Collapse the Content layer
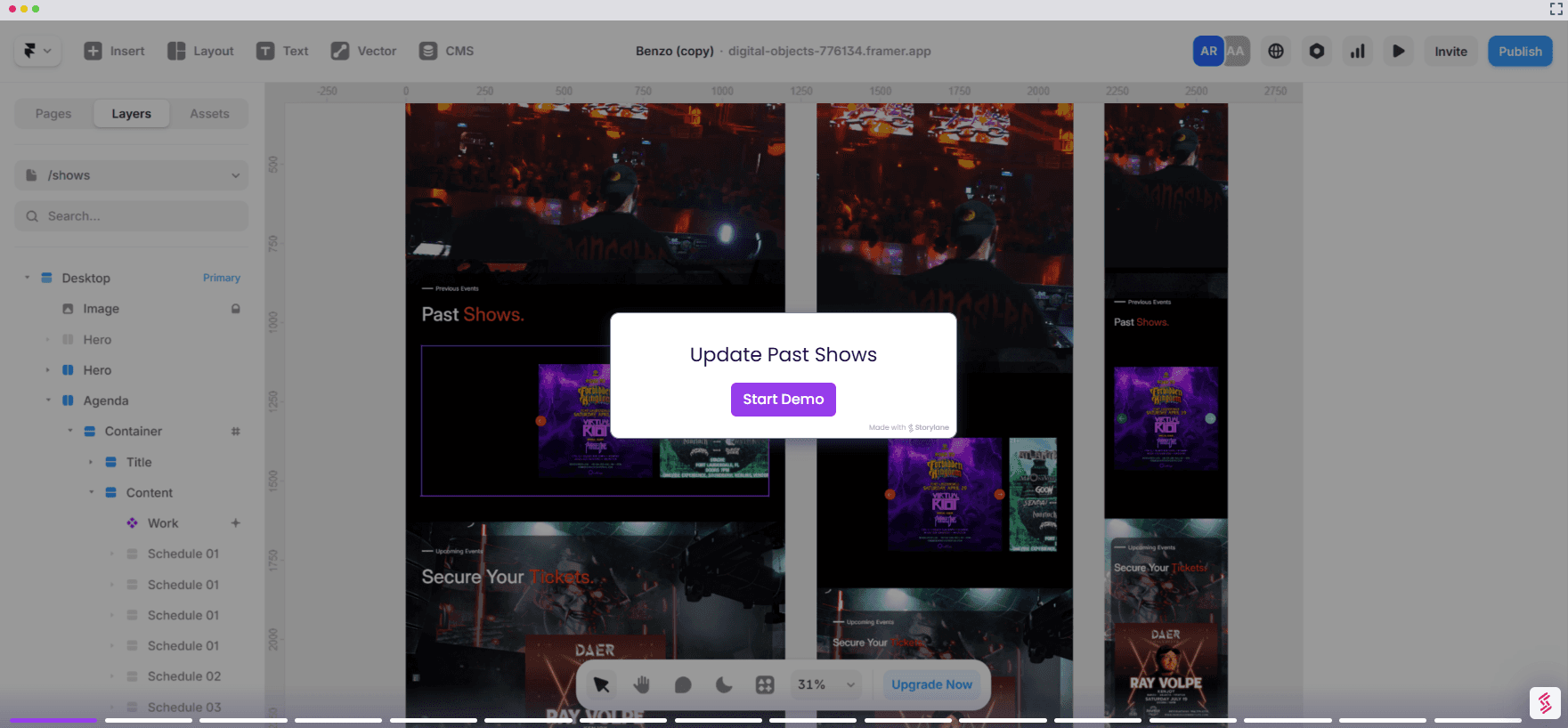Viewport: 1568px width, 728px height. [x=91, y=492]
